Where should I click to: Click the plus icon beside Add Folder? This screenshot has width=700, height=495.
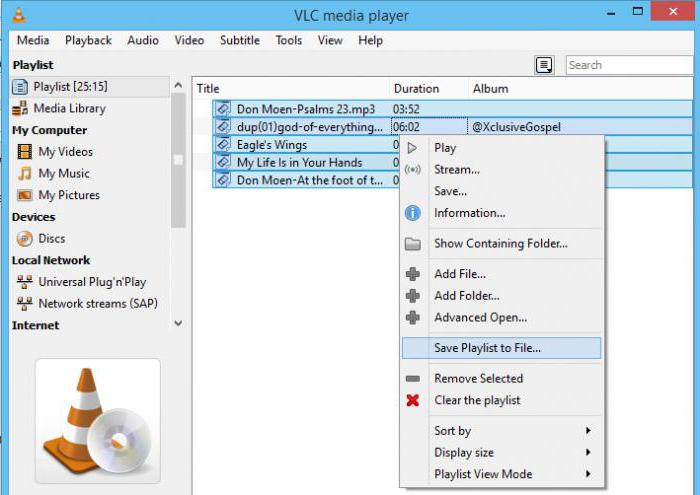(412, 295)
